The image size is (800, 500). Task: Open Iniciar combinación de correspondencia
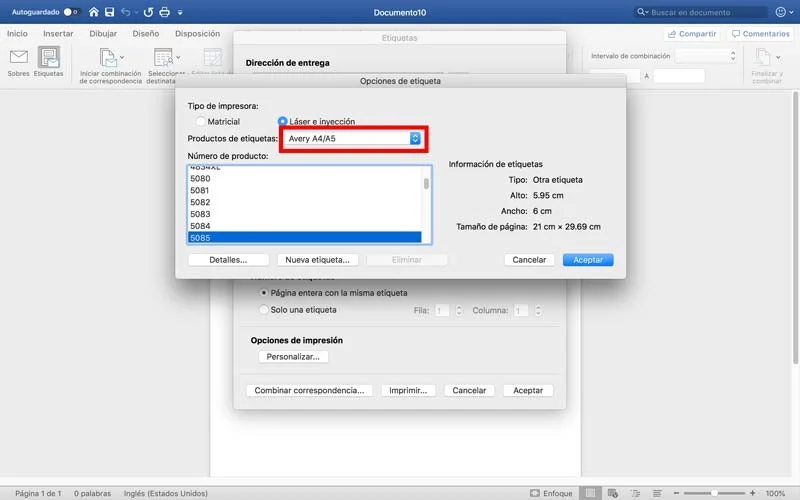110,65
